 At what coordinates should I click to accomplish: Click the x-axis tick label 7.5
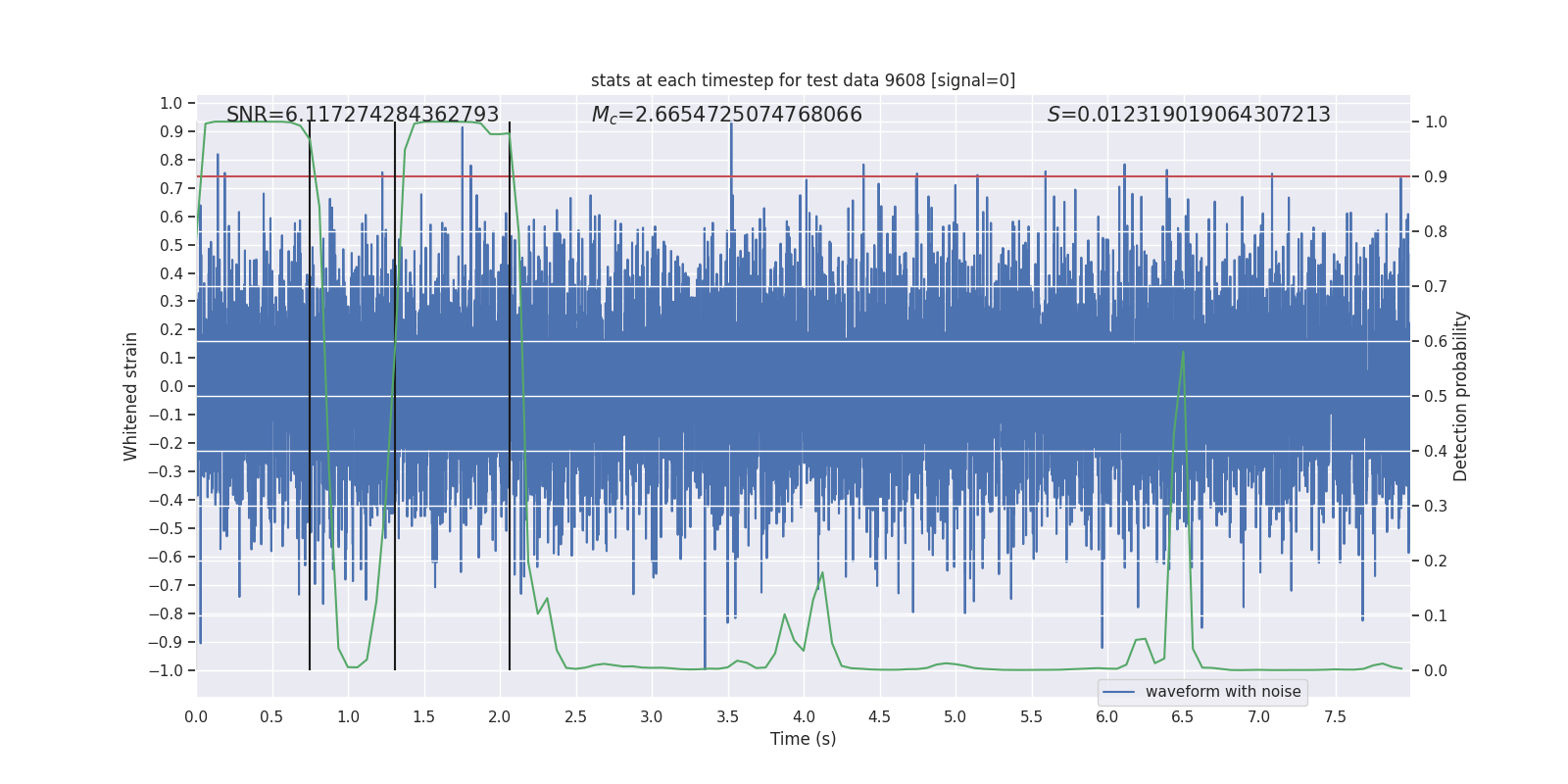[1335, 716]
